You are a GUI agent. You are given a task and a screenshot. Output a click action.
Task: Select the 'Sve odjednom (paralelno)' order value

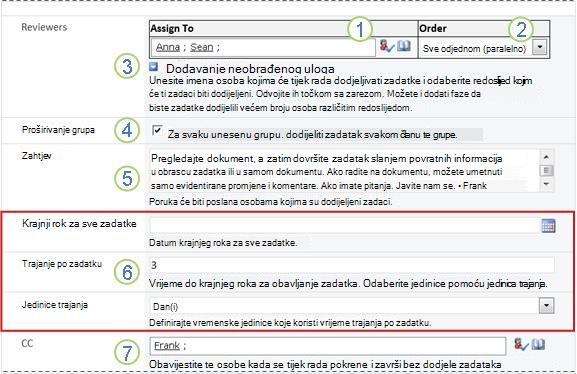point(475,48)
